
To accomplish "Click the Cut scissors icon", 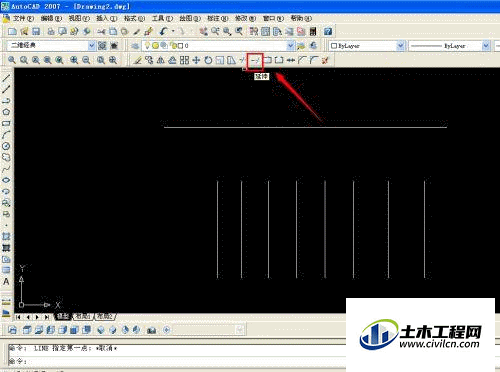I will click(101, 32).
